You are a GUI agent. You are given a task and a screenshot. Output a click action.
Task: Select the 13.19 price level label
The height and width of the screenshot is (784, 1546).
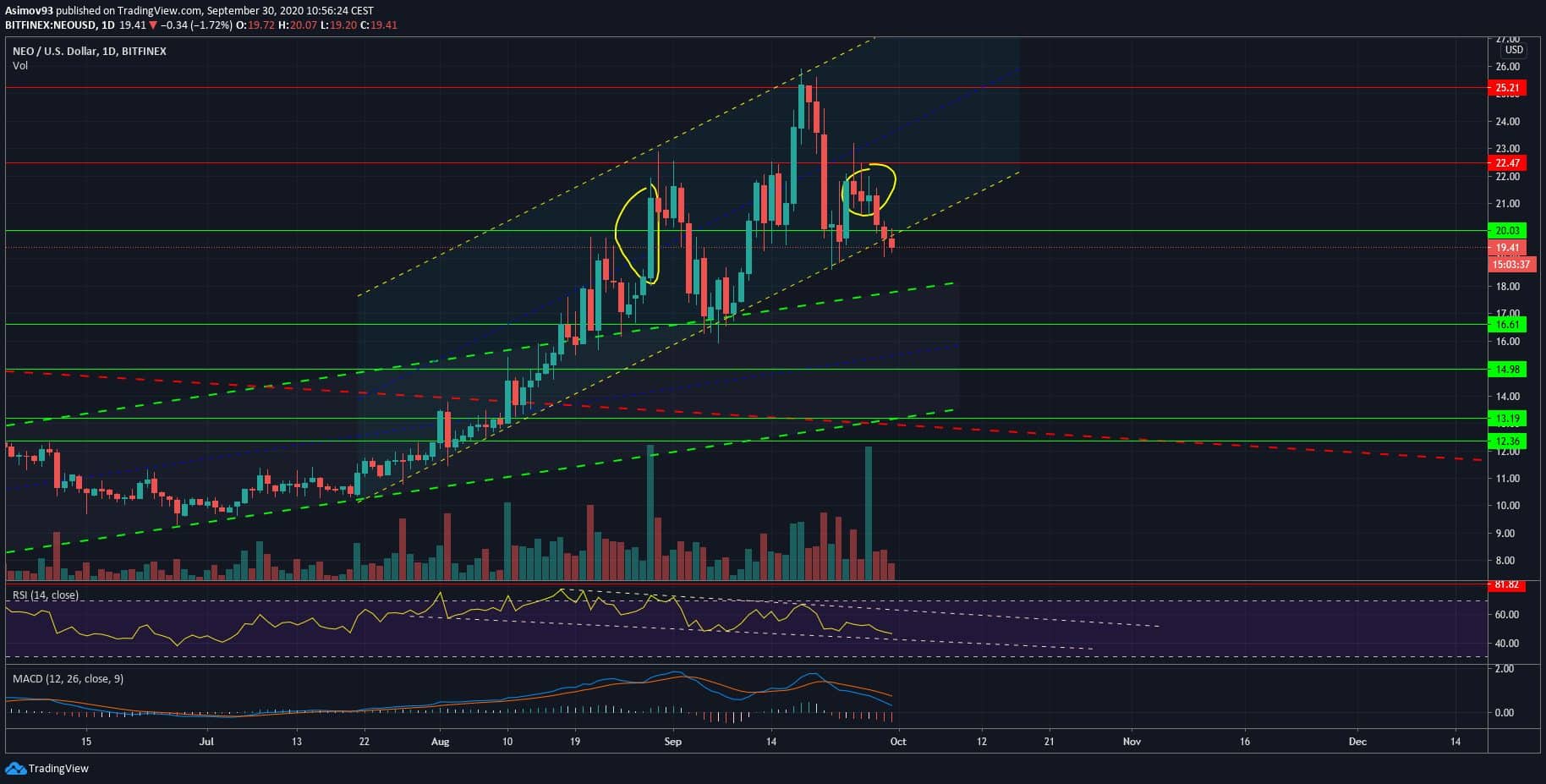1507,419
